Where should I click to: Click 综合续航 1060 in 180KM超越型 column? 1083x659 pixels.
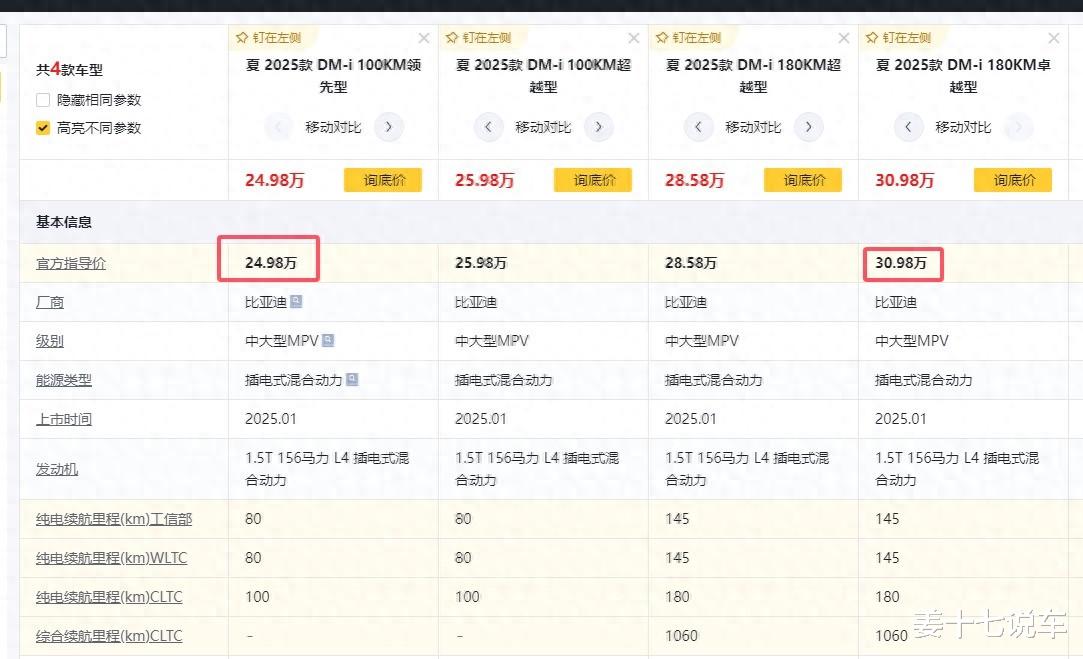click(x=681, y=636)
